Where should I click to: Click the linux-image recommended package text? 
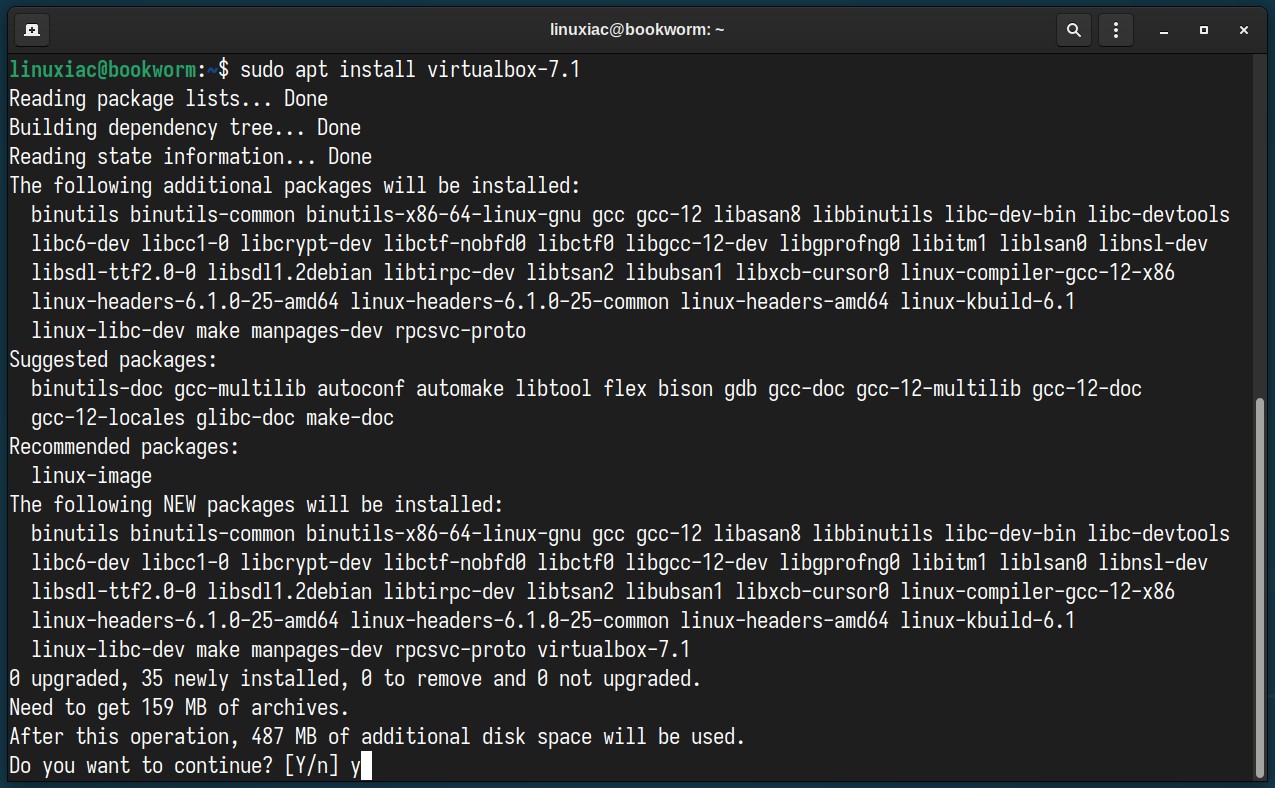click(92, 475)
